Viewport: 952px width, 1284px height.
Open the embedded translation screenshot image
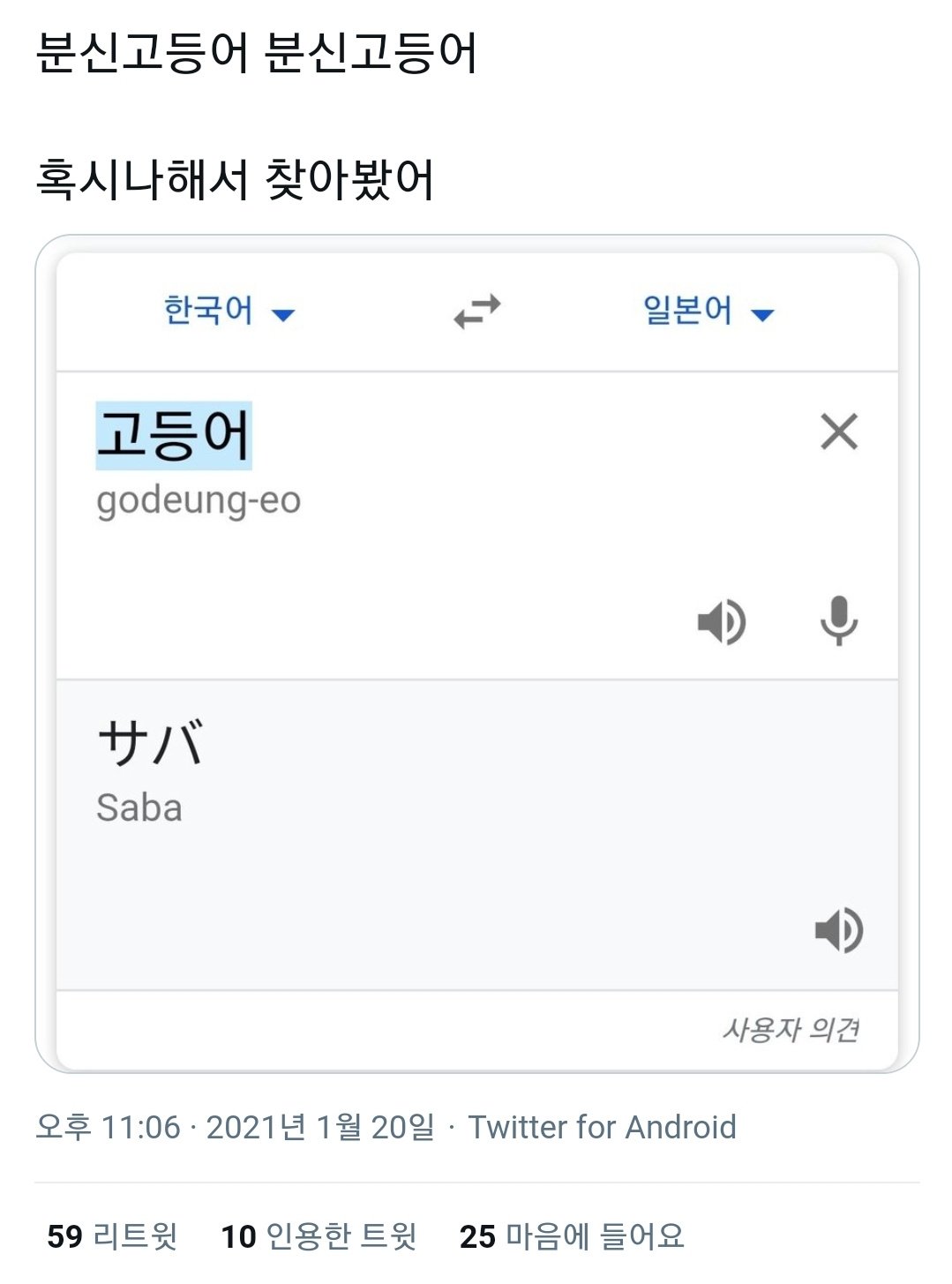pos(476,654)
